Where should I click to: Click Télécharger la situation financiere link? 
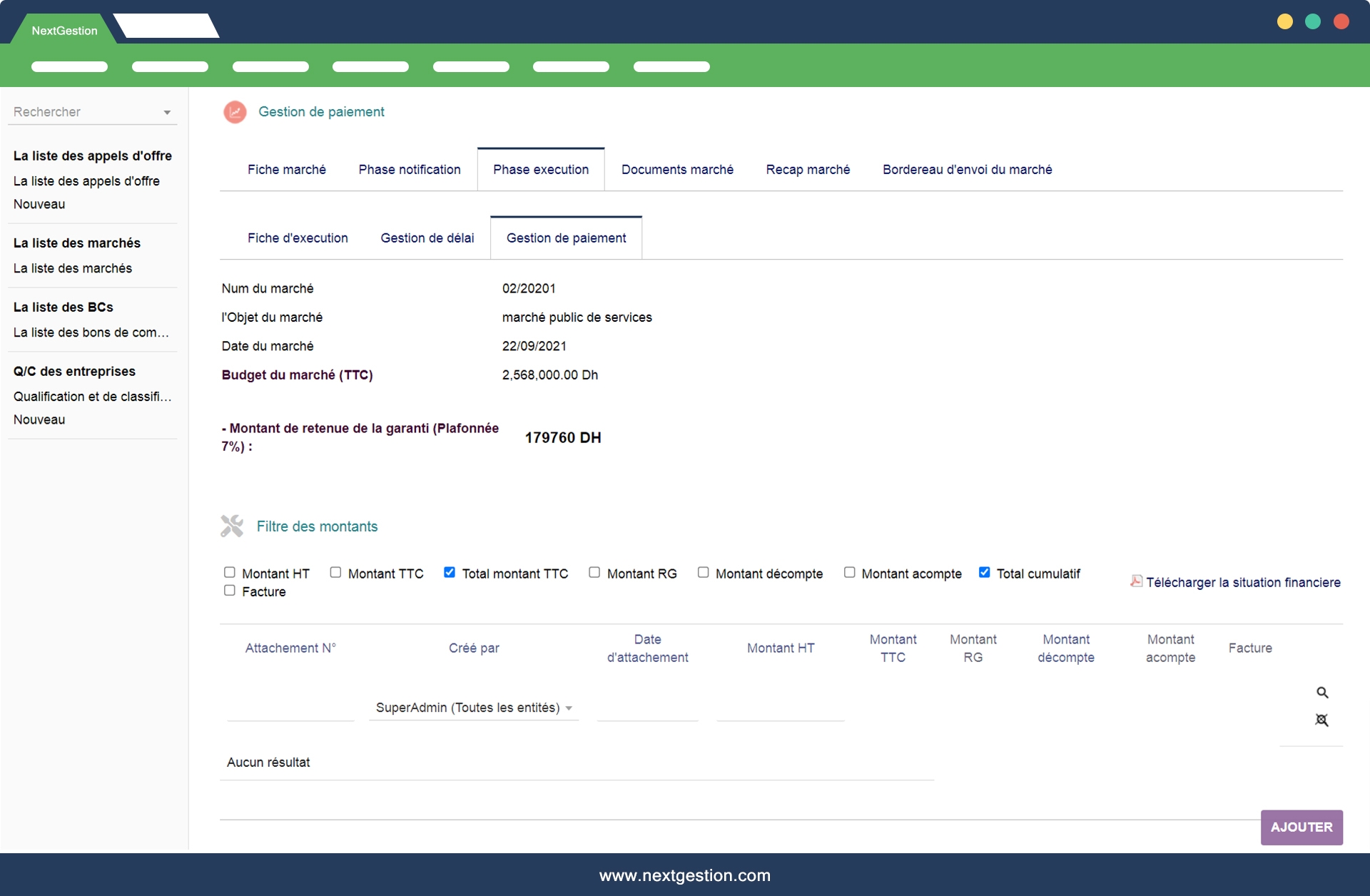tap(1243, 583)
